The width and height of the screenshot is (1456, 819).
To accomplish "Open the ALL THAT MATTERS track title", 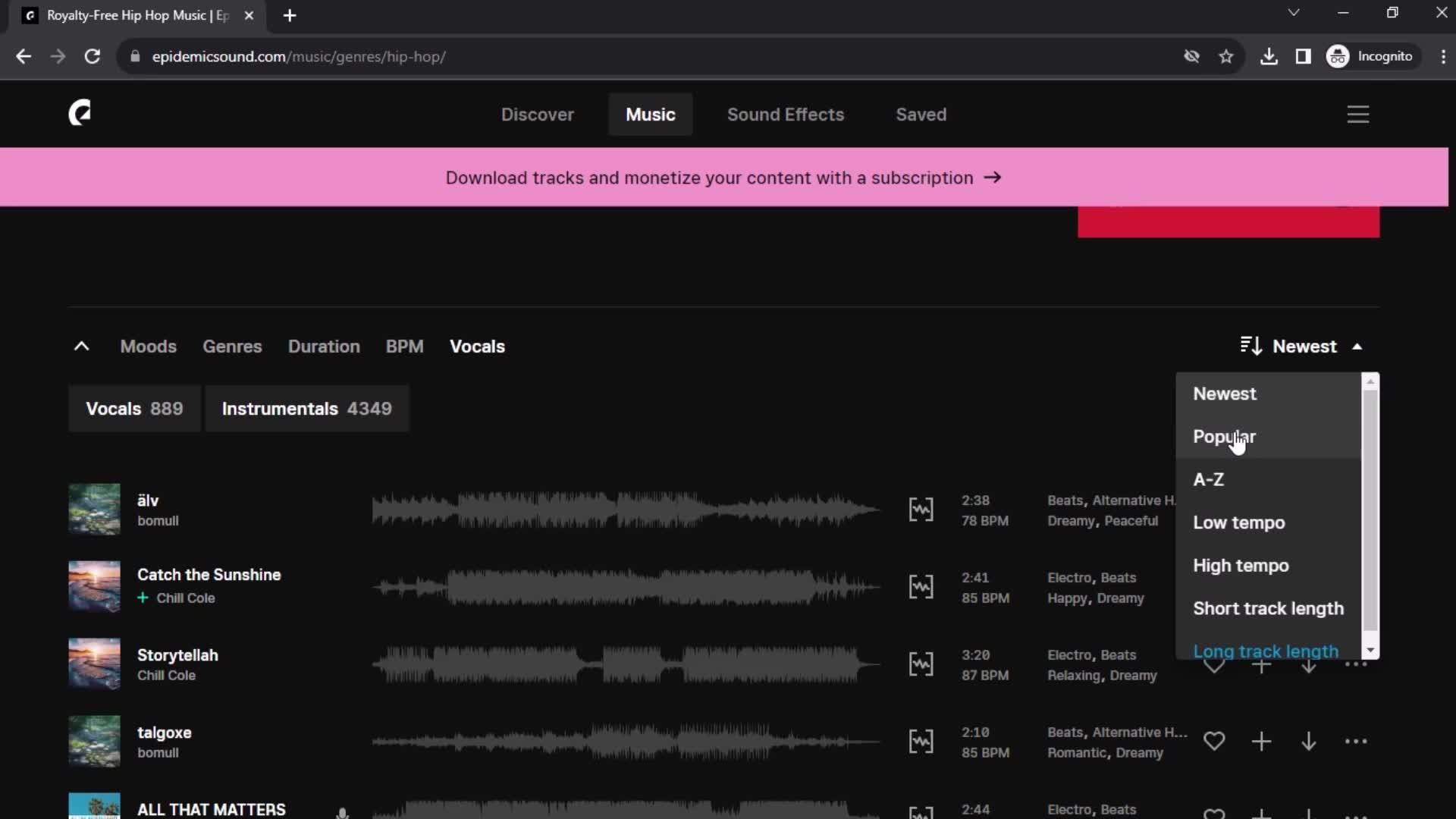I will (x=211, y=809).
